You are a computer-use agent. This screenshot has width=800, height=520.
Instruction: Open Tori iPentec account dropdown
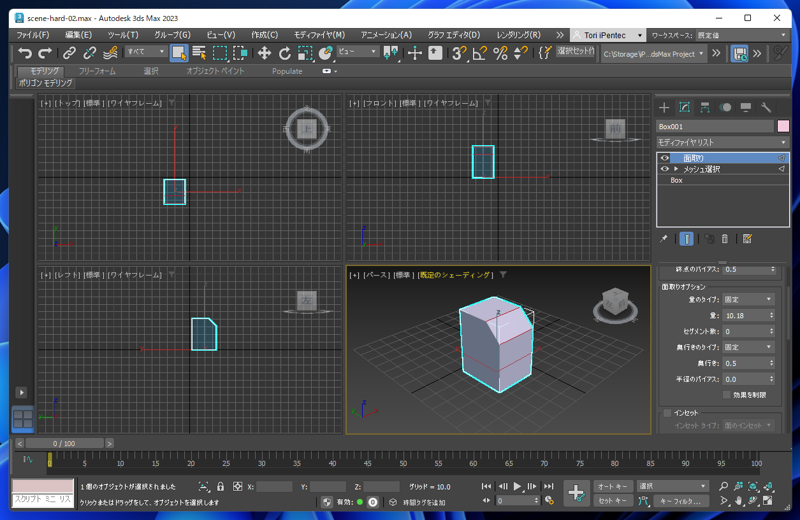pyautogui.click(x=607, y=35)
